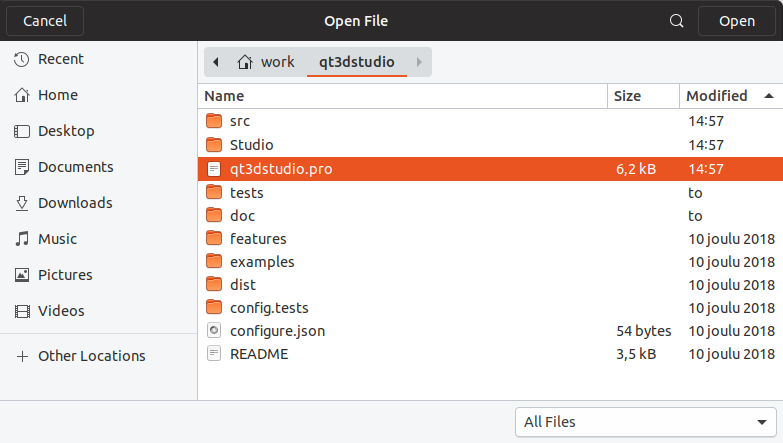
Task: Click the left arrow in path bar
Action: pyautogui.click(x=216, y=62)
